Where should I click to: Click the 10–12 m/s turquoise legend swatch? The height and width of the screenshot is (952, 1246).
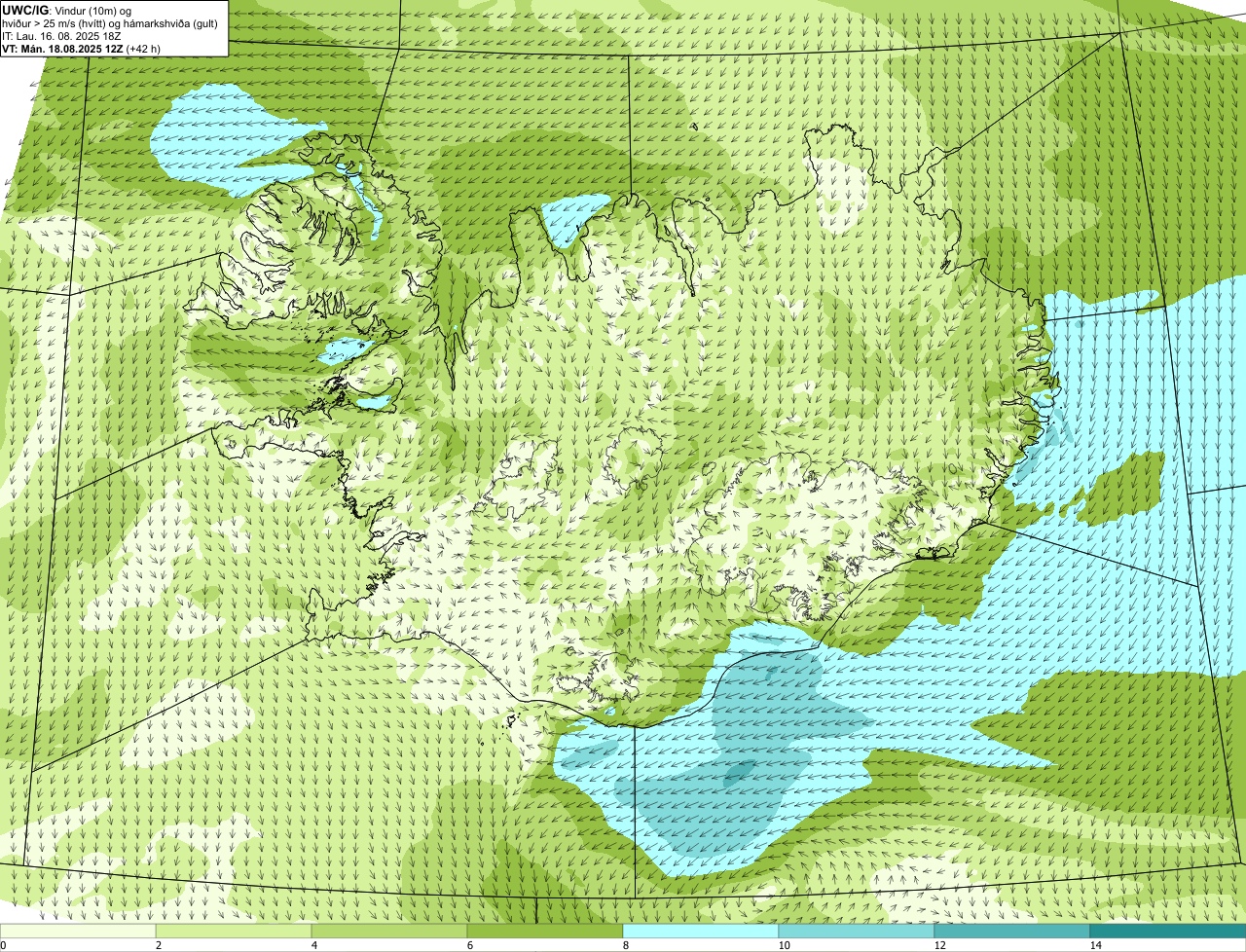point(857,931)
